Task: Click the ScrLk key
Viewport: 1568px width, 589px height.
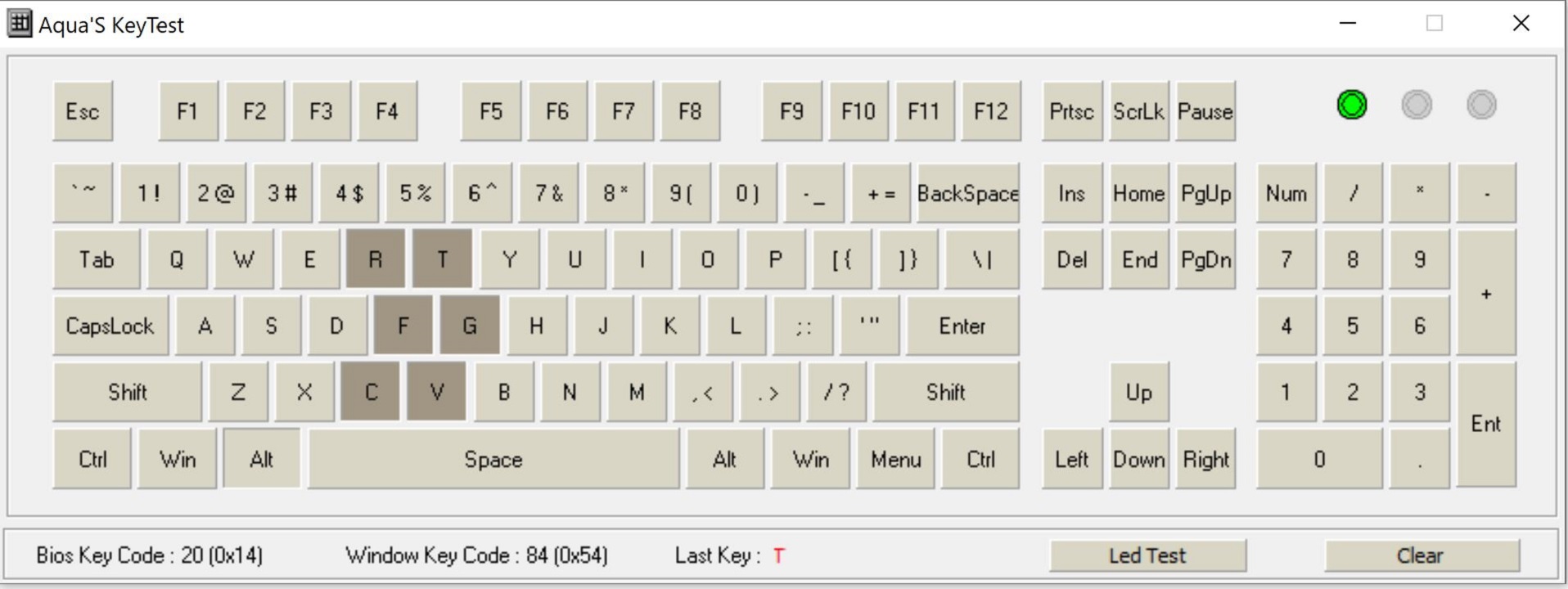Action: [1139, 111]
